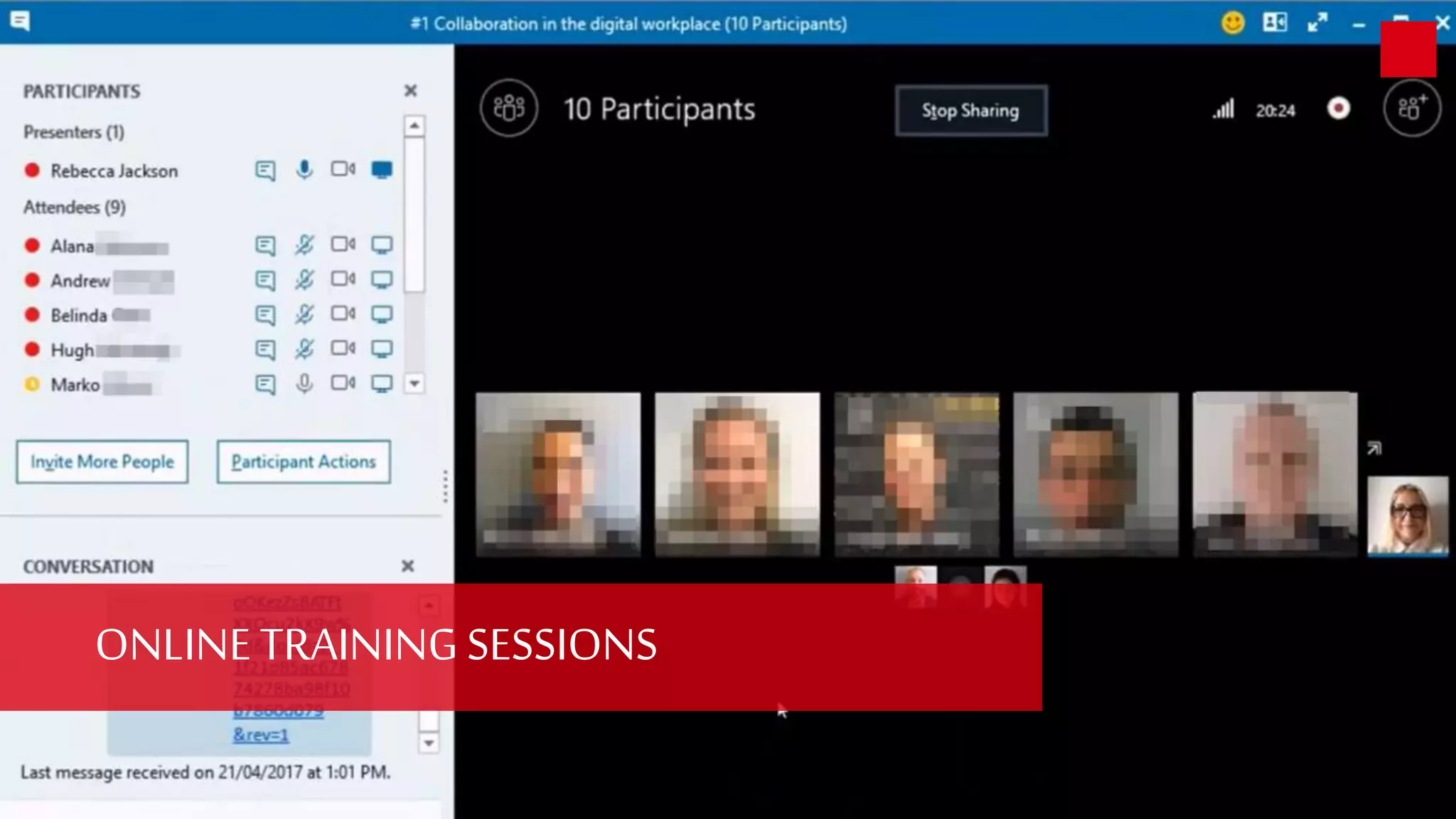Click Hugh's screen share icon

(x=382, y=349)
